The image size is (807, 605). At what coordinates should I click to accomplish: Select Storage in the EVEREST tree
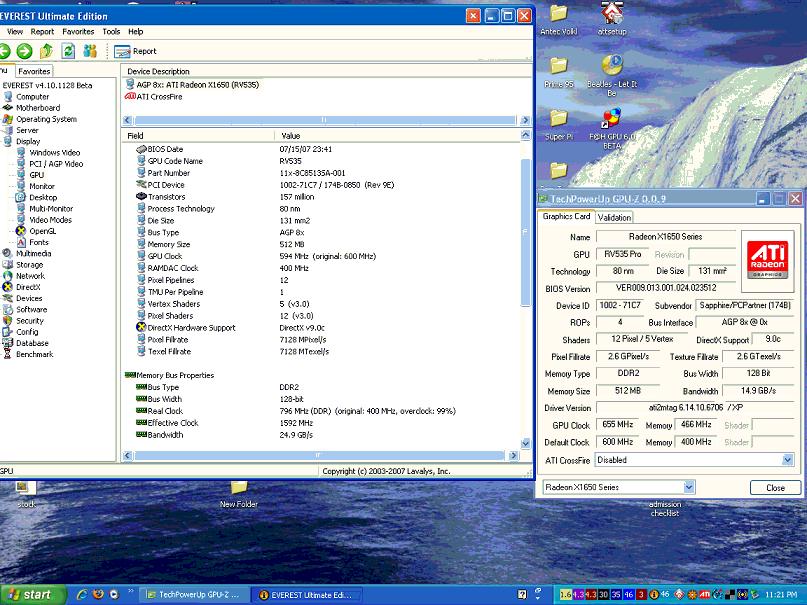tap(29, 265)
